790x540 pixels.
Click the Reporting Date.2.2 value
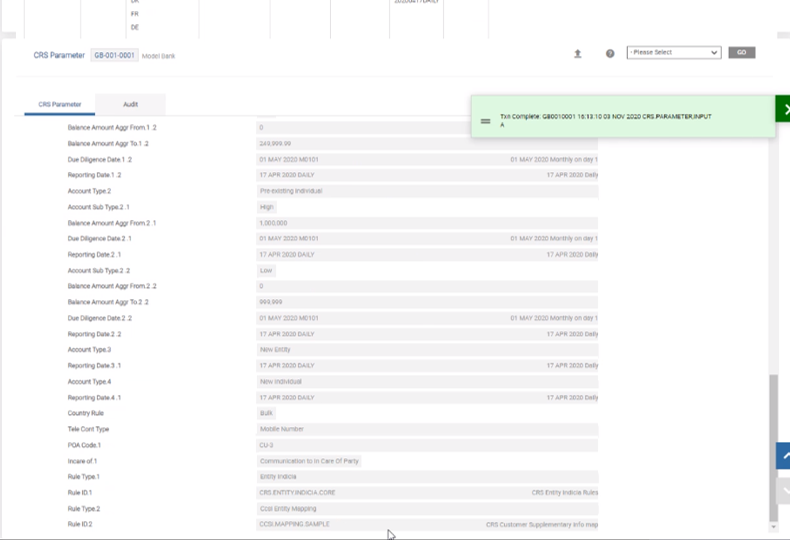click(427, 334)
